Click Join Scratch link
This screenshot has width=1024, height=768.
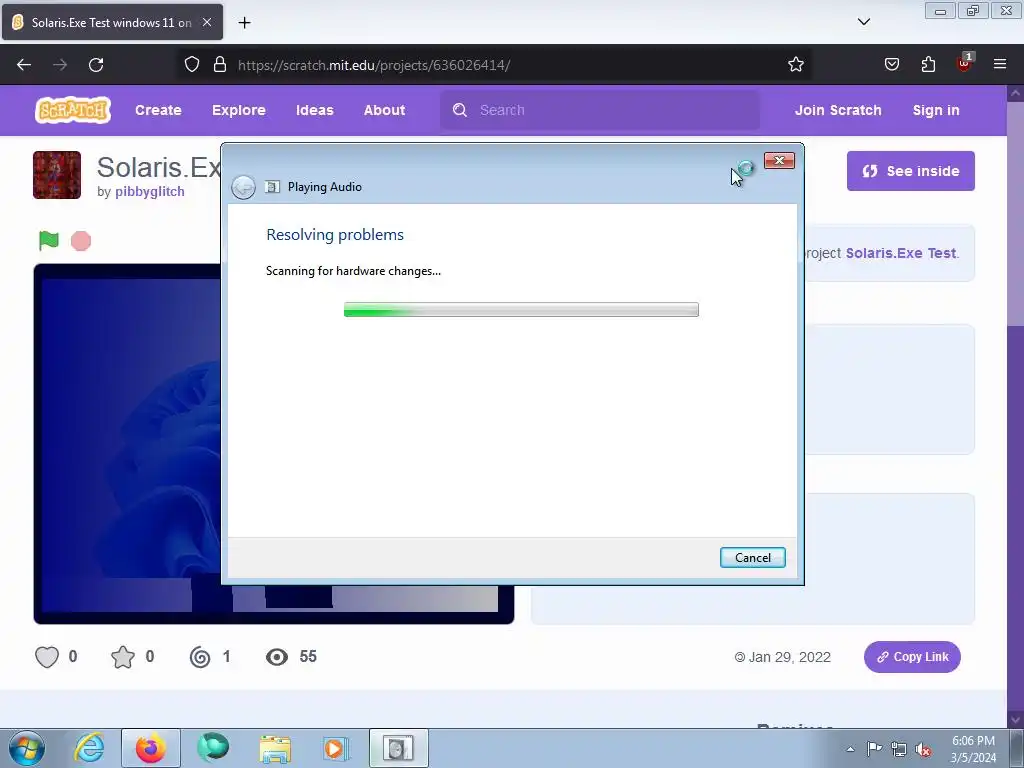click(x=838, y=110)
